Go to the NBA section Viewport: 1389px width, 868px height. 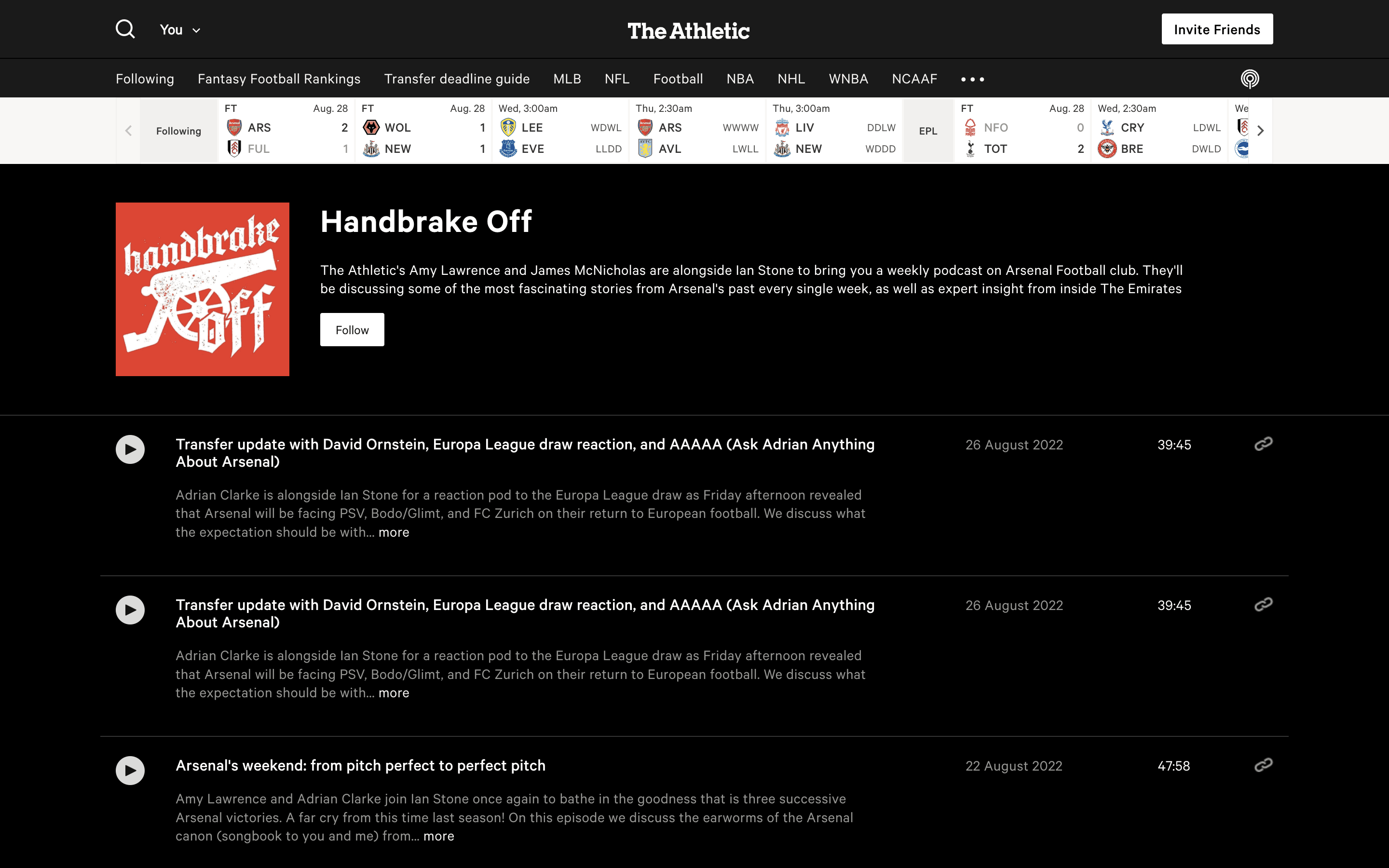tap(739, 79)
